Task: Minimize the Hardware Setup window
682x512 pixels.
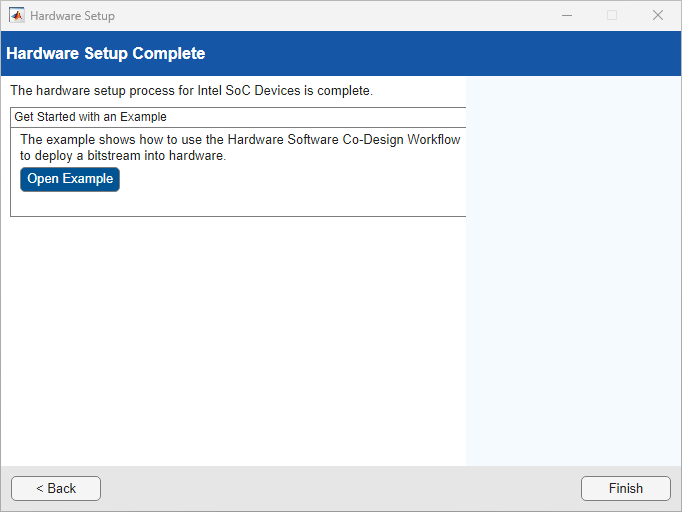Action: pos(567,15)
